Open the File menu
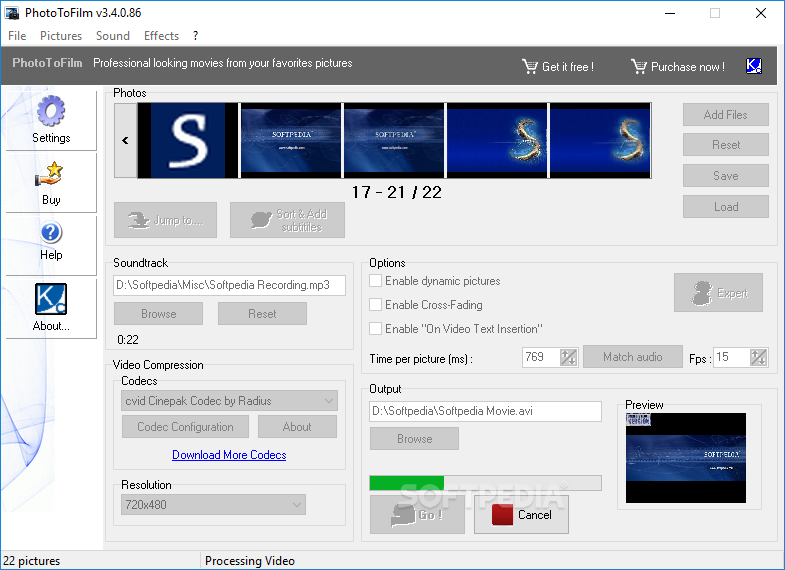Image resolution: width=785 pixels, height=570 pixels. tap(17, 36)
